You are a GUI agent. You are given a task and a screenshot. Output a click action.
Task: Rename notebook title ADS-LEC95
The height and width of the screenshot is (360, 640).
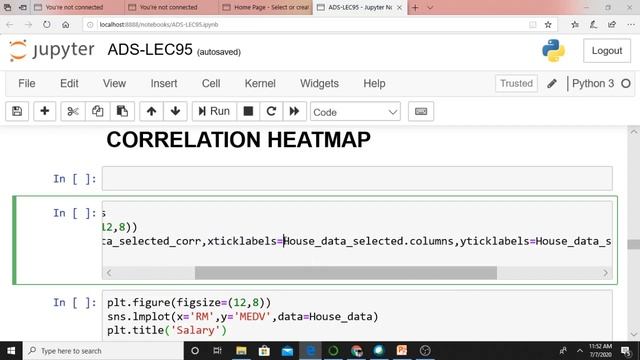click(150, 50)
